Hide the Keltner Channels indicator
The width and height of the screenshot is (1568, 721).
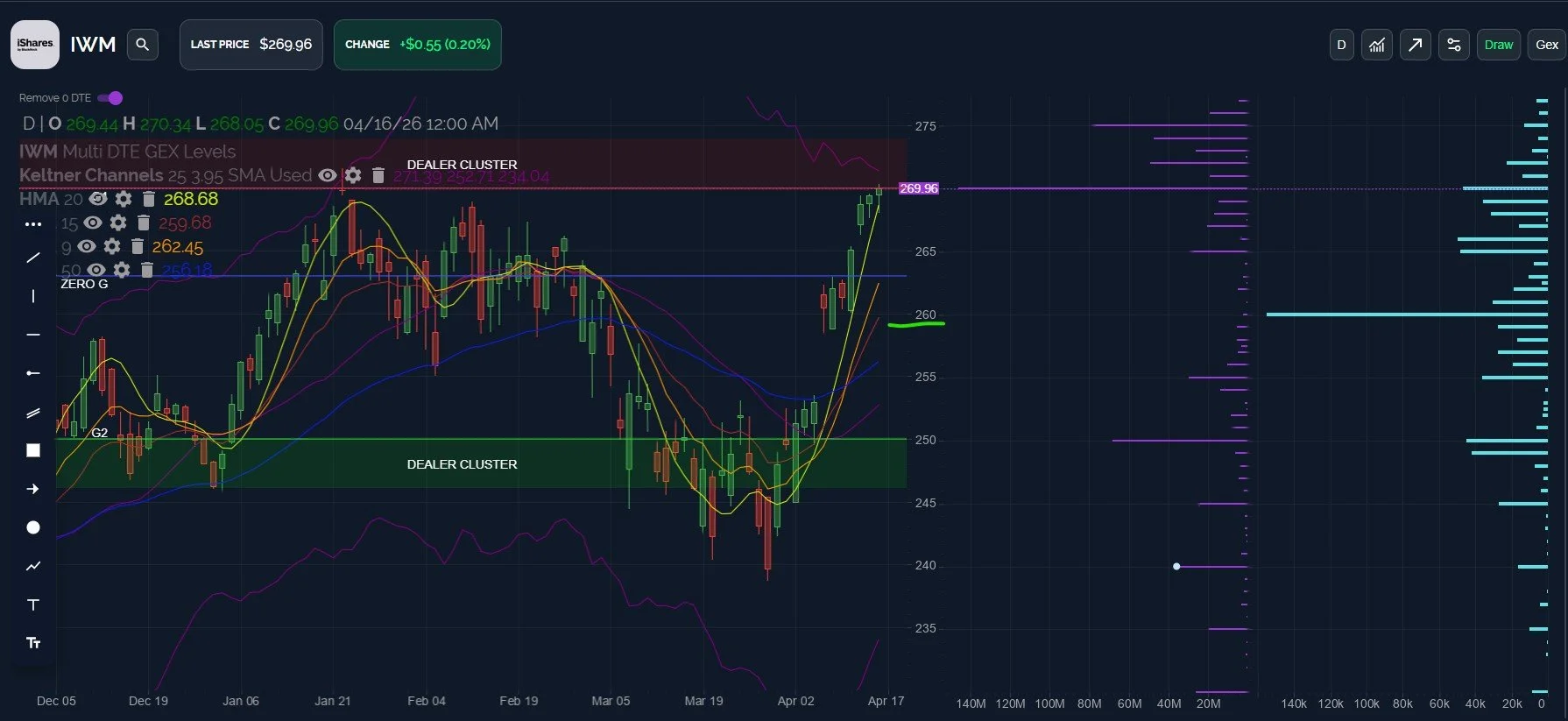[x=328, y=175]
